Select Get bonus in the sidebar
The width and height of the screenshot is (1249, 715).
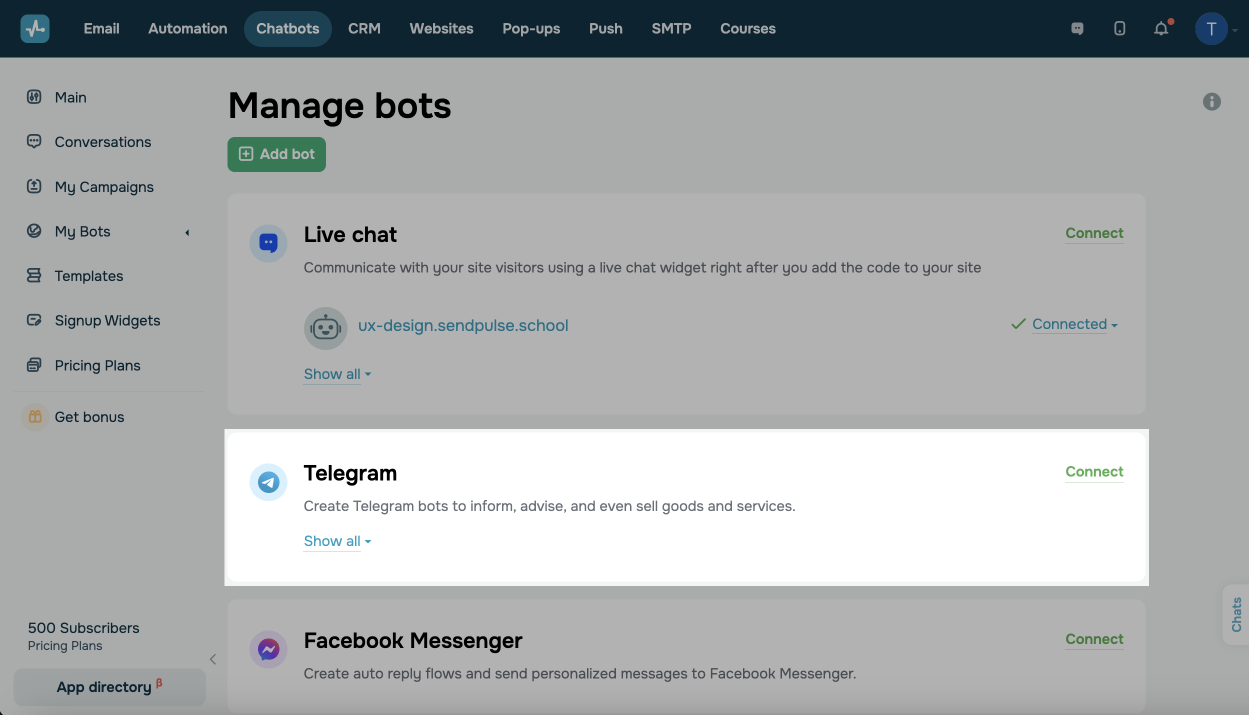tap(90, 417)
